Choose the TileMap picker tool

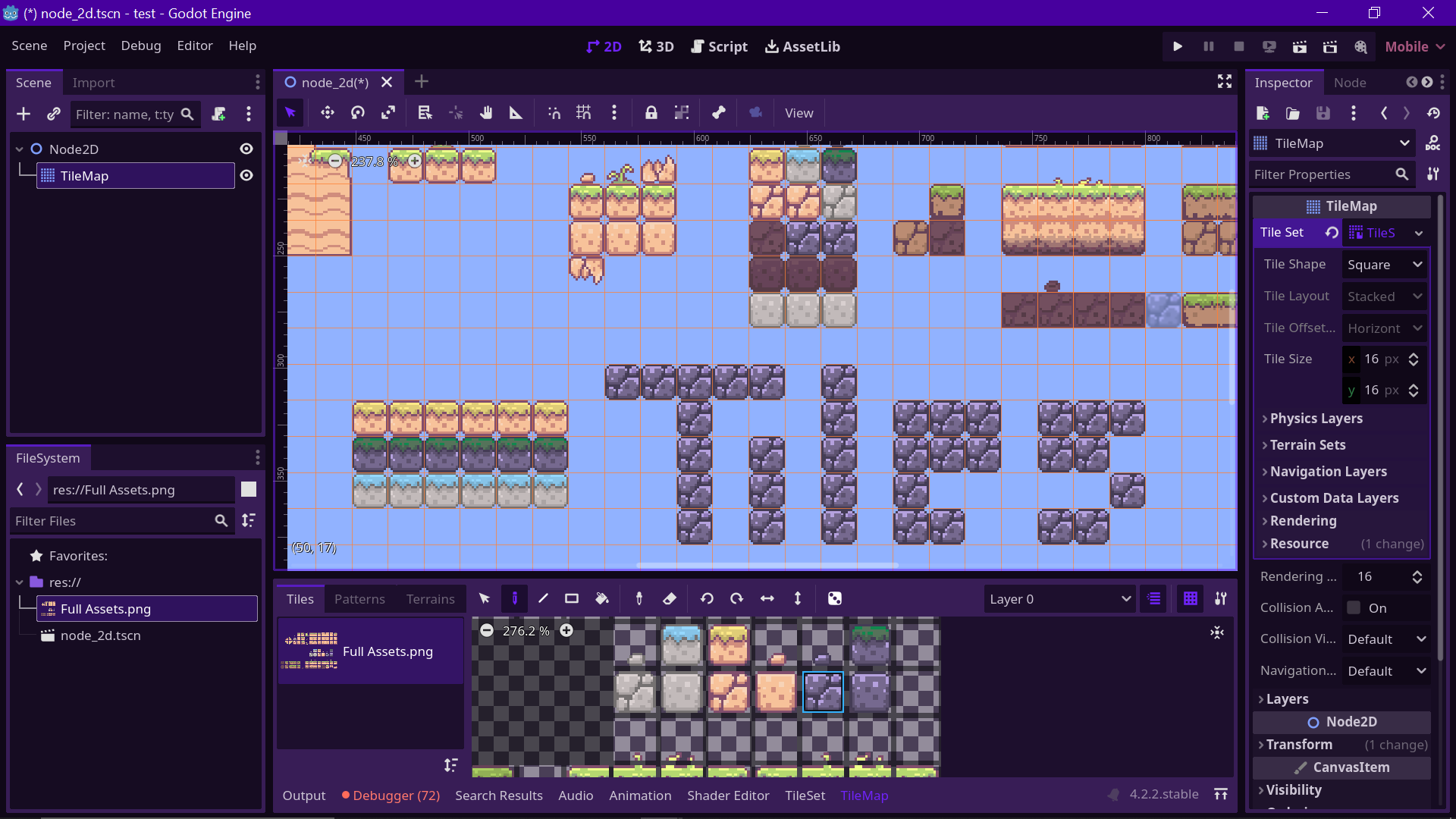click(x=639, y=598)
